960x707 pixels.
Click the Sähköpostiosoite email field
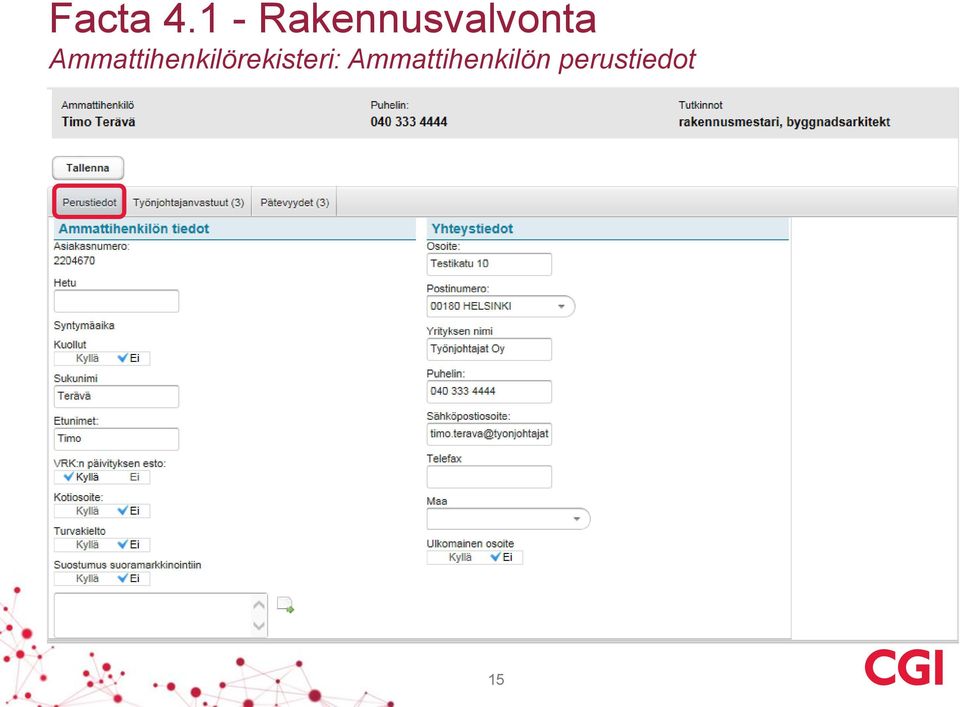pos(489,434)
